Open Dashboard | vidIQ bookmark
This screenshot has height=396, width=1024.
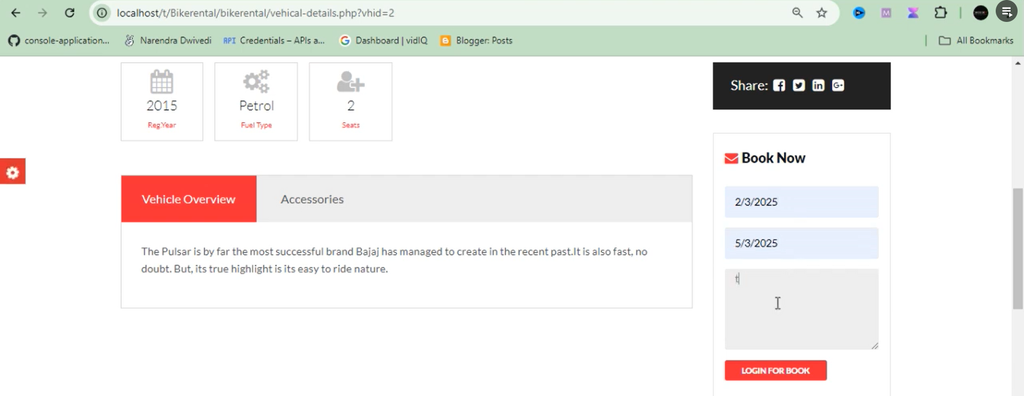pos(383,41)
